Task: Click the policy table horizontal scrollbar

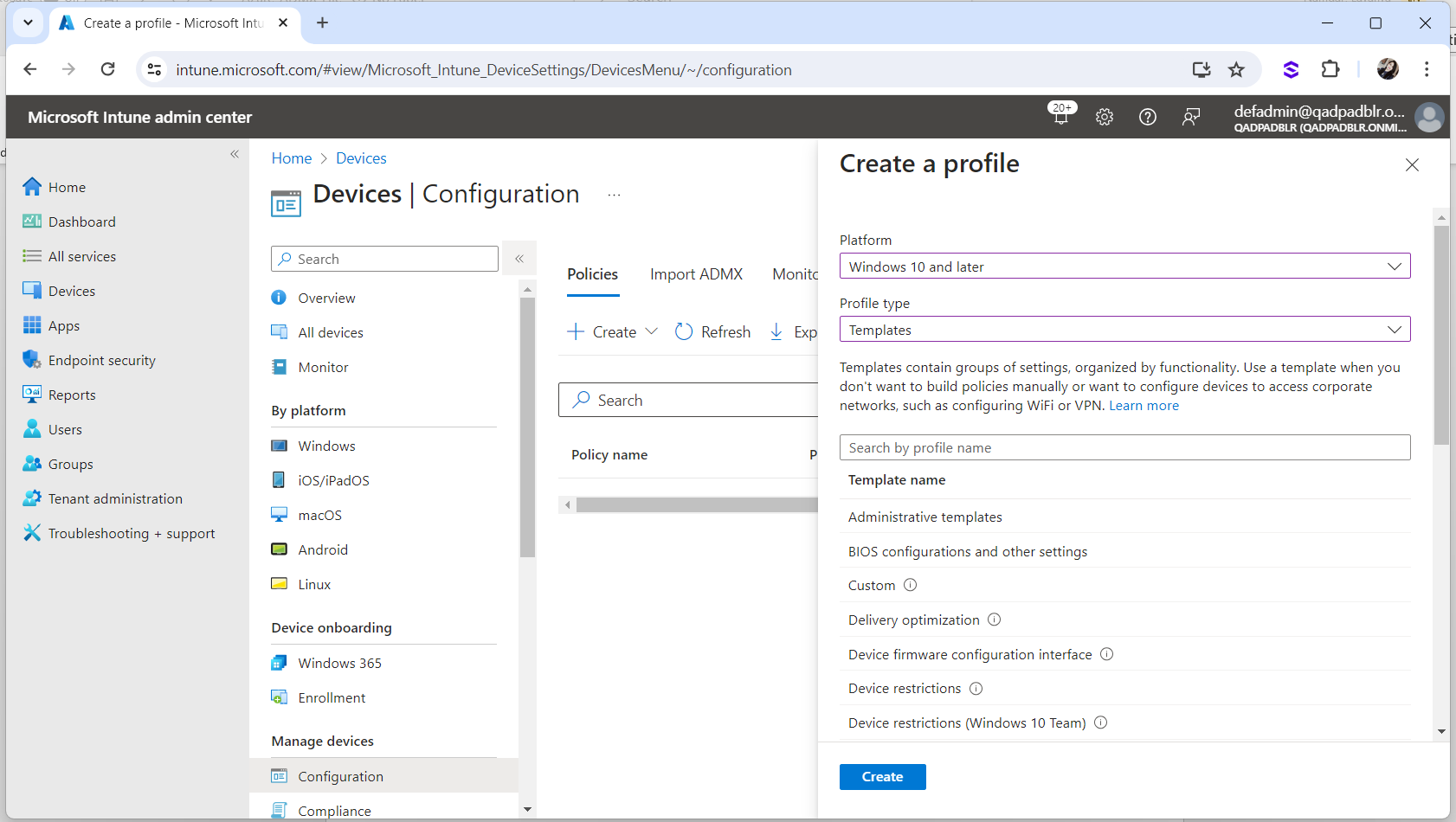Action: (697, 504)
